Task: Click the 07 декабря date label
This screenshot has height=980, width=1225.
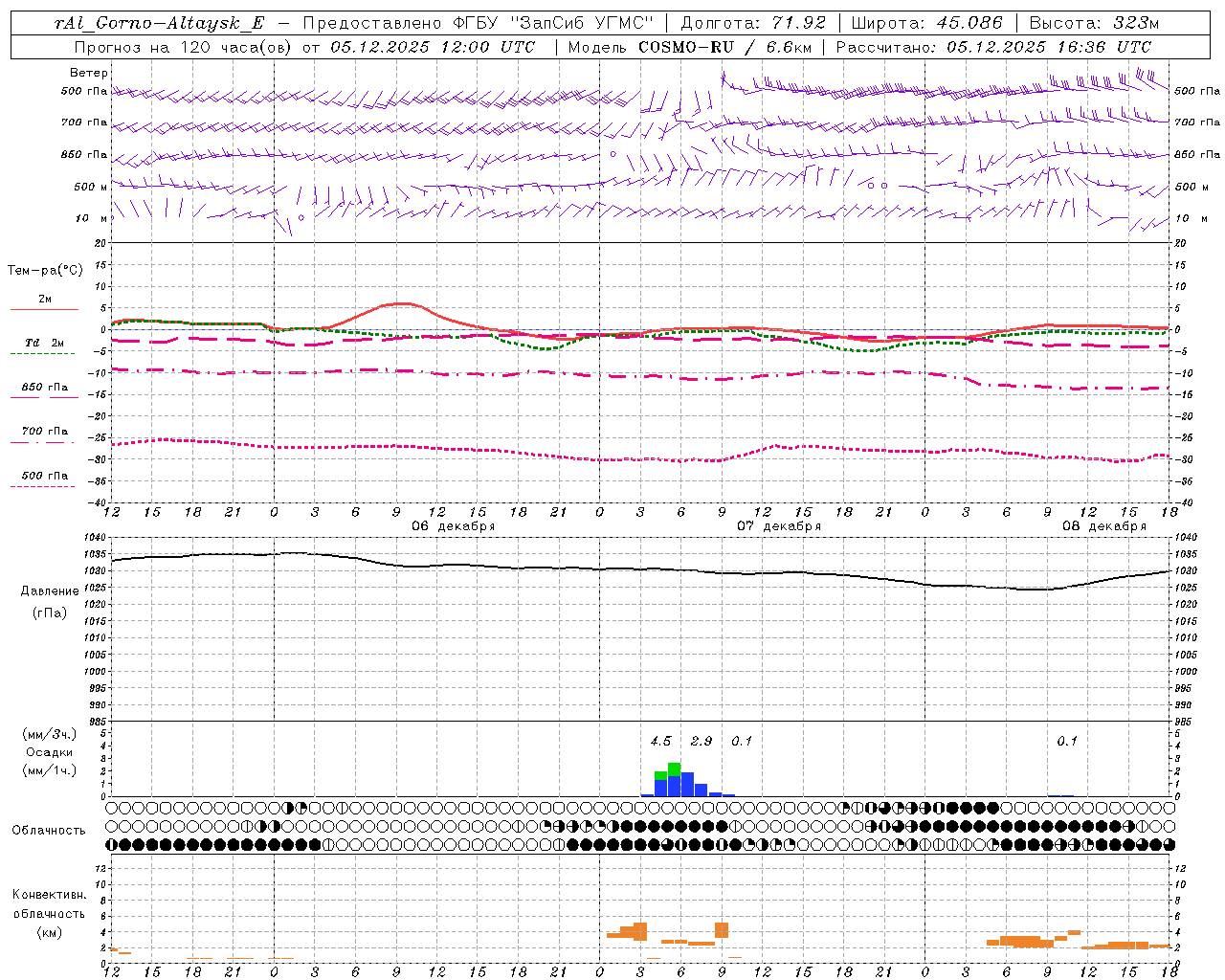Action: [x=779, y=526]
